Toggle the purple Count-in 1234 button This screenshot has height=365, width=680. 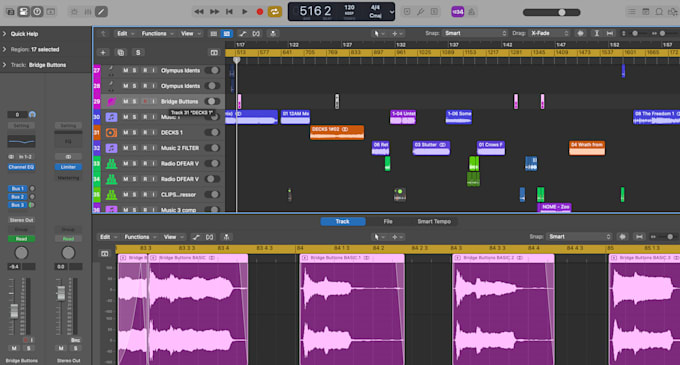coord(458,12)
